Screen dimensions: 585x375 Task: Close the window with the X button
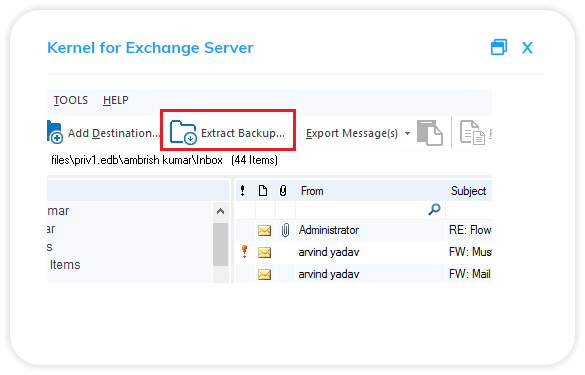tap(527, 48)
